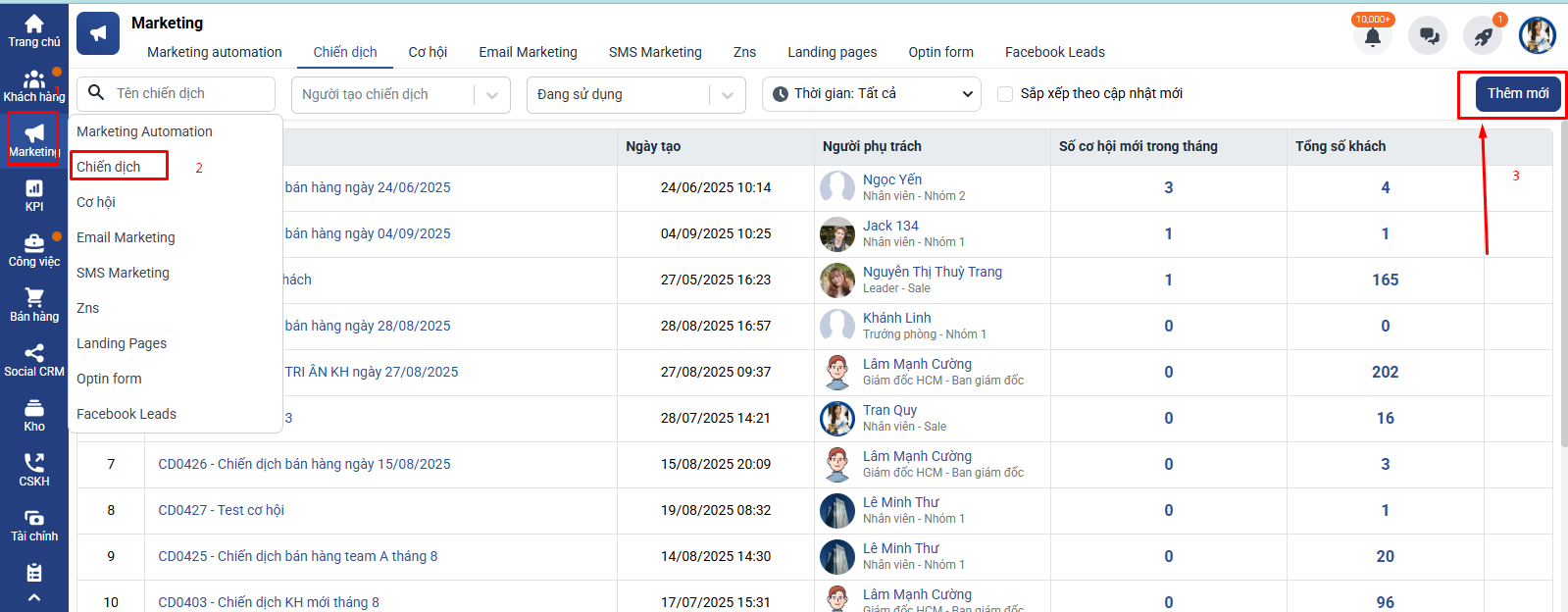Click the notification bell icon
Screen dimensions: 1568x612
[1372, 37]
